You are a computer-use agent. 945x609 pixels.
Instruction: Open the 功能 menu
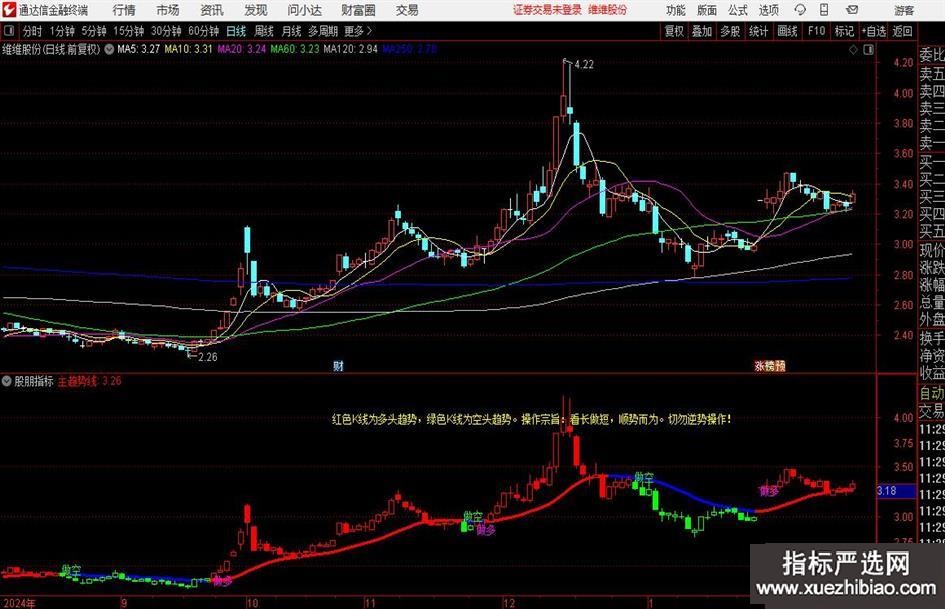(x=676, y=10)
